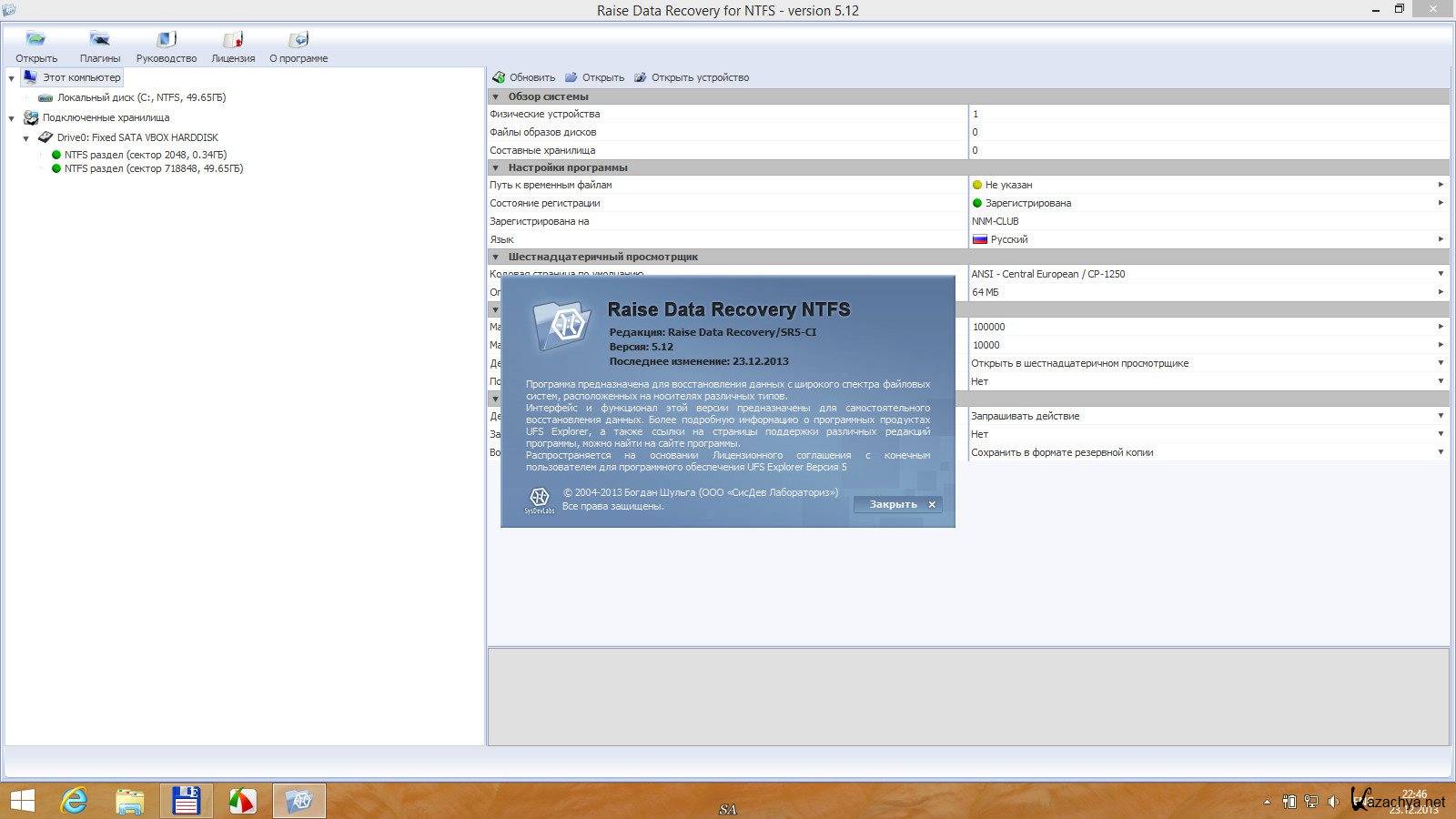Open the Руководство manual icon
Viewport: 1456px width, 819px height.
[166, 40]
